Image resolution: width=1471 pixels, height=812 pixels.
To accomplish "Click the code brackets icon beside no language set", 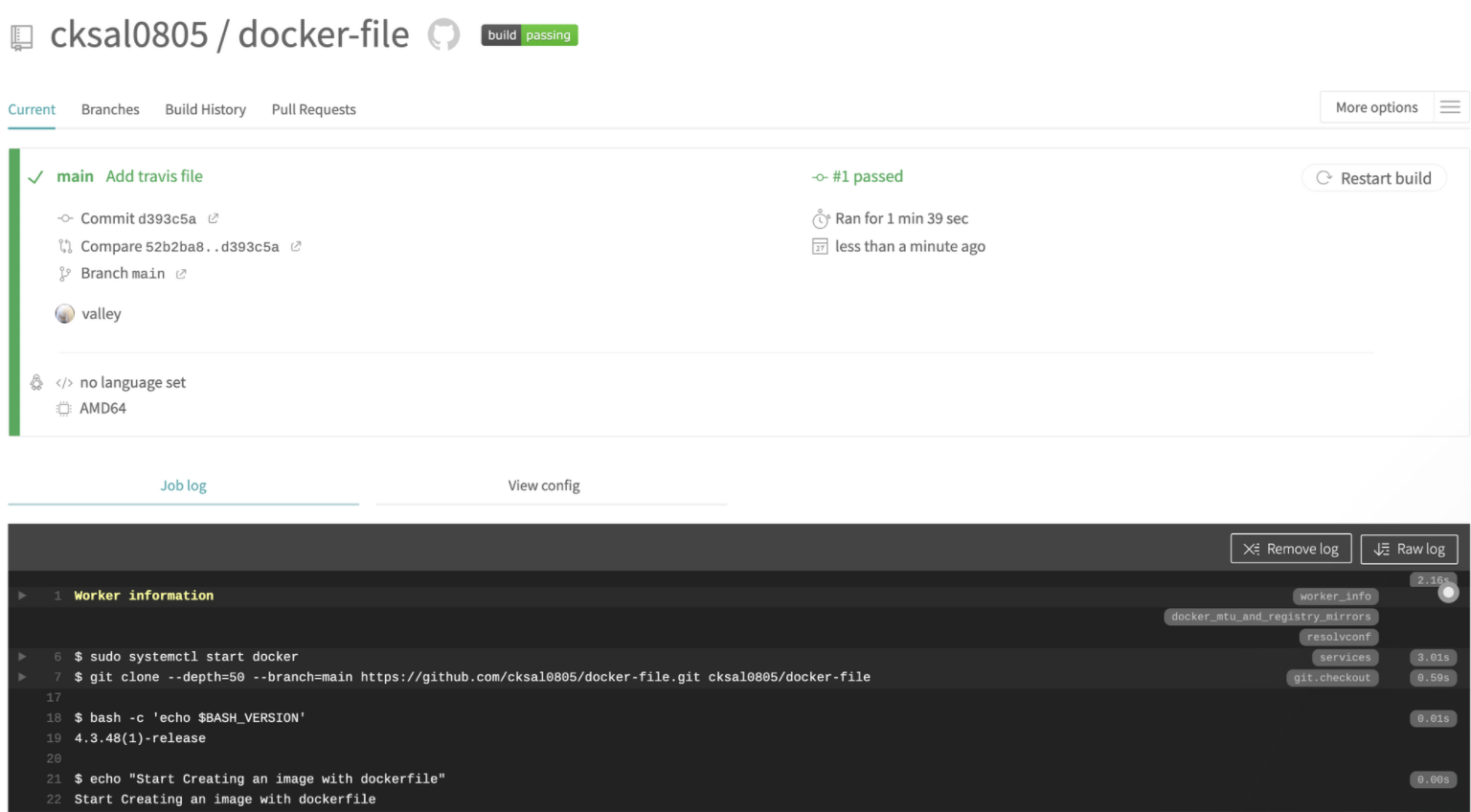I will click(64, 383).
